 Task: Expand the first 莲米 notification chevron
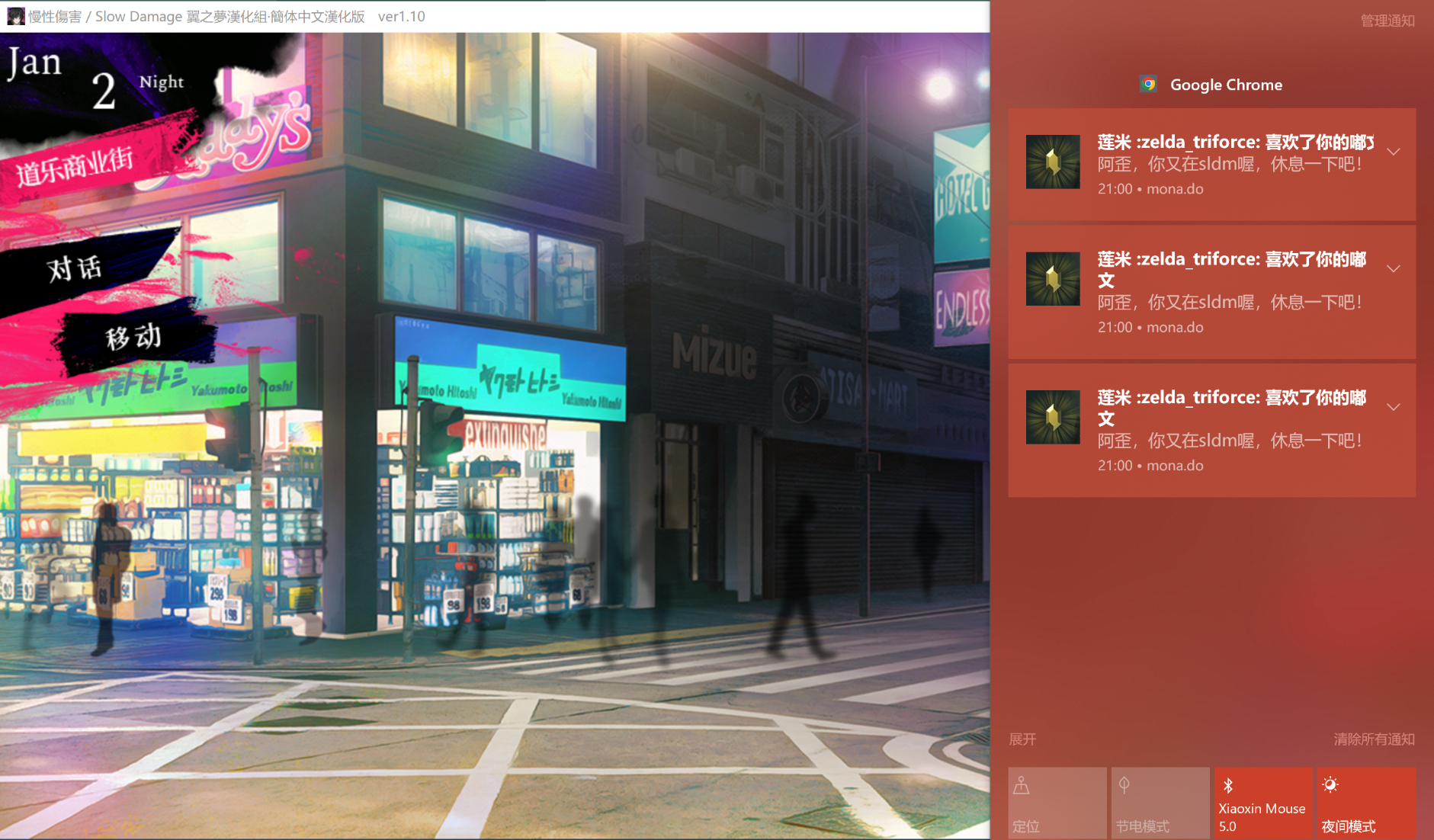click(x=1394, y=152)
